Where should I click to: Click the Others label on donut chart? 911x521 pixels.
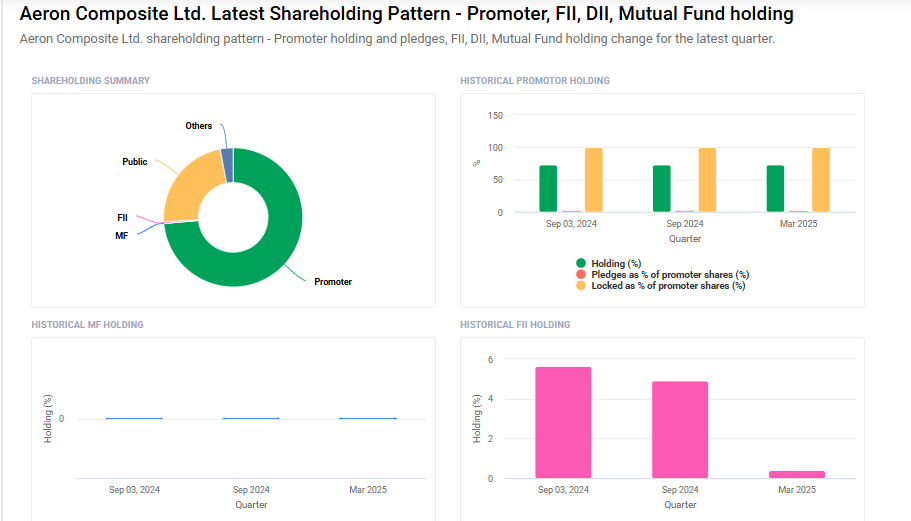pos(199,125)
